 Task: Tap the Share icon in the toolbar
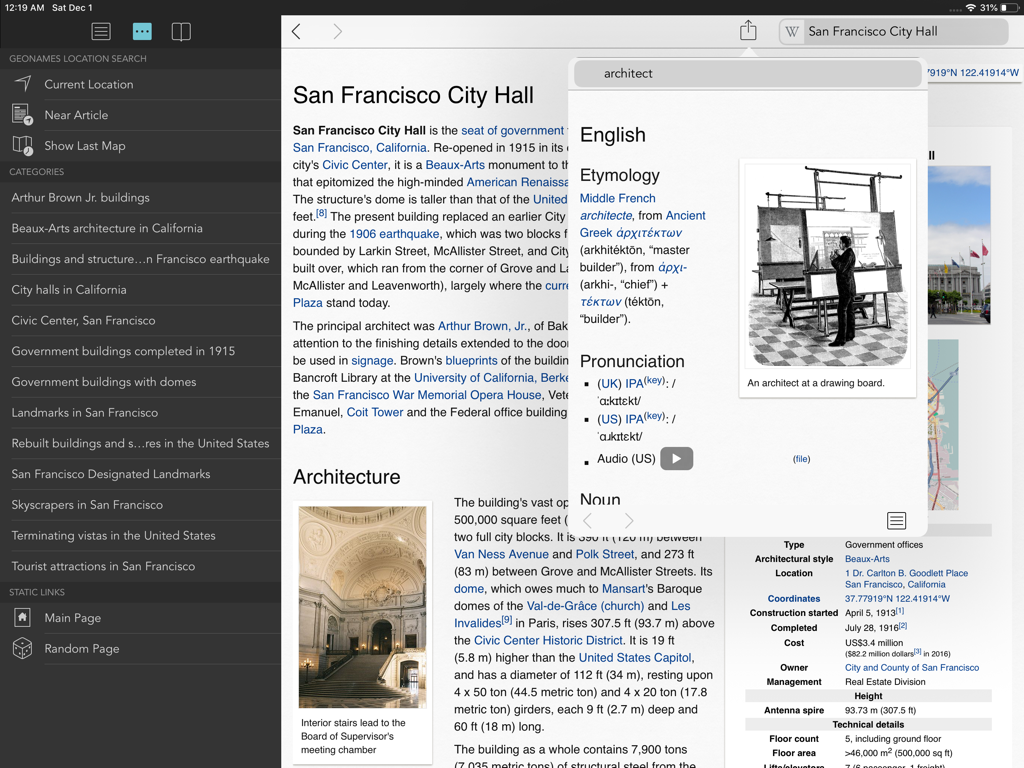[747, 31]
